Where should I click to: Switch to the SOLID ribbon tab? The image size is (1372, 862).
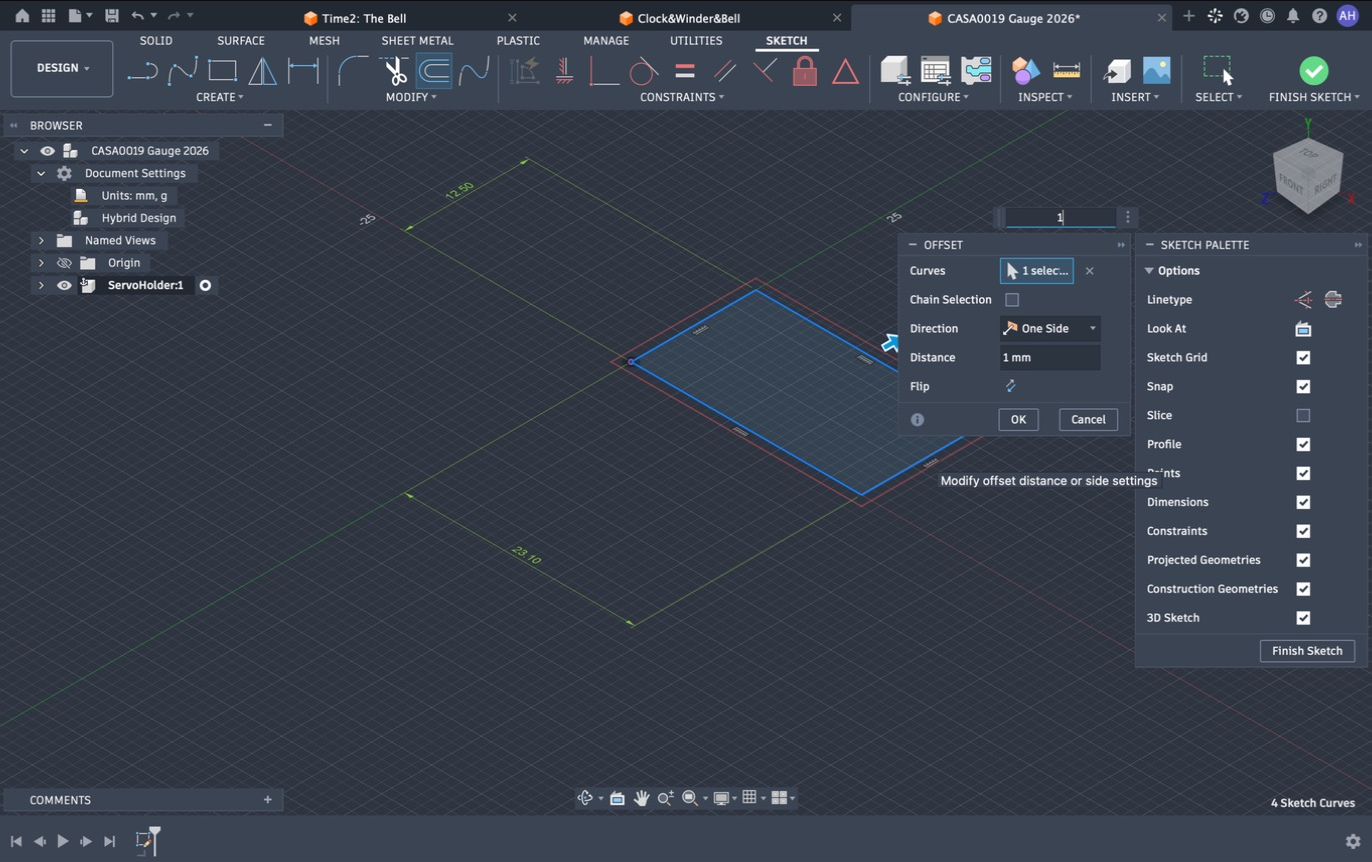click(156, 41)
